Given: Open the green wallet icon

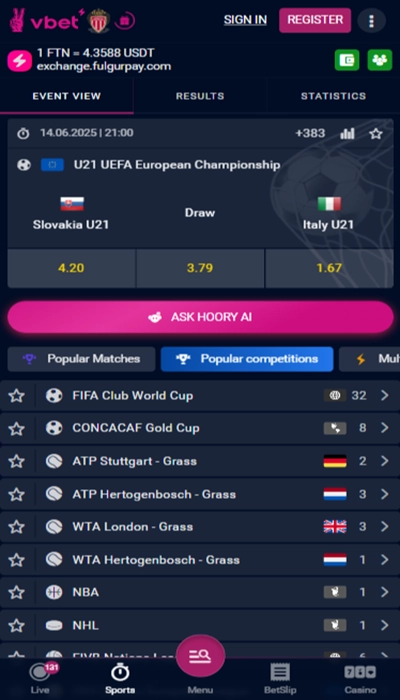Looking at the screenshot, I should [347, 60].
